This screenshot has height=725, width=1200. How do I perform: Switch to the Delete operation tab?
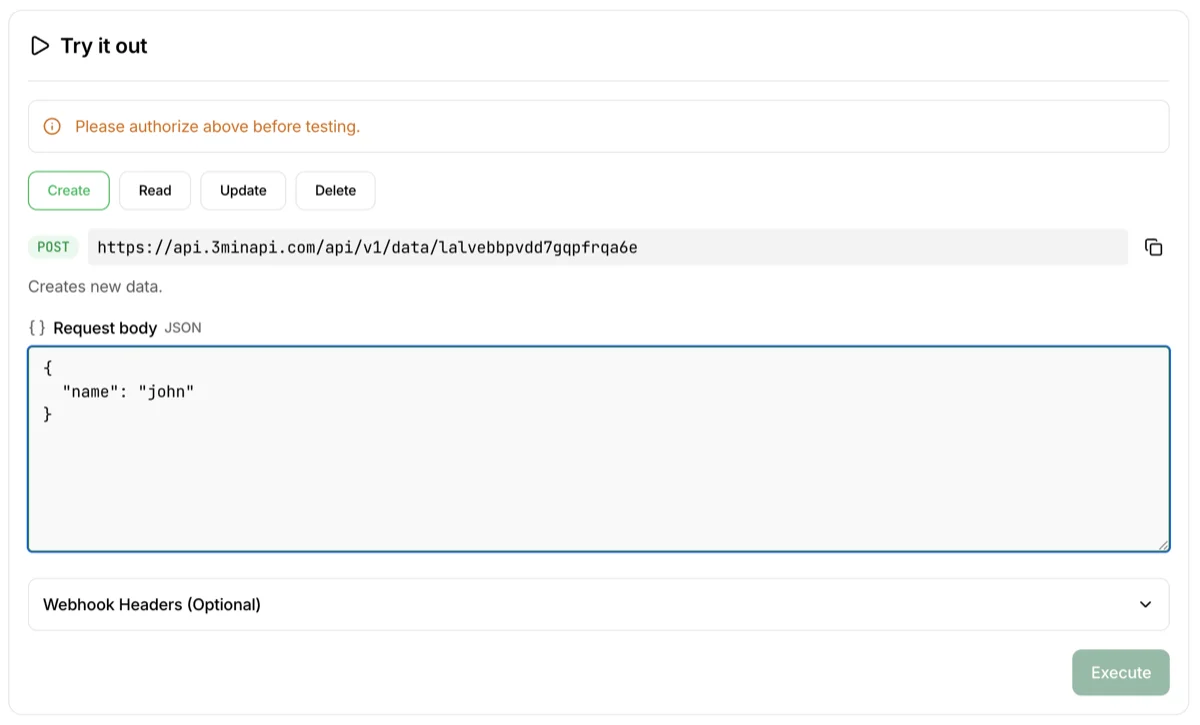(335, 190)
